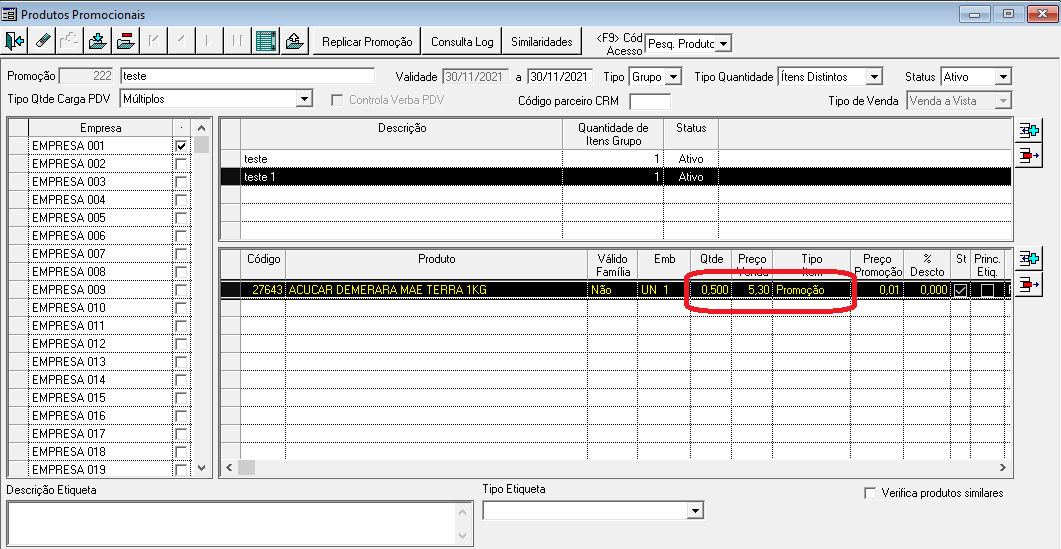Check the EMPRESA 005 checkbox
The width and height of the screenshot is (1061, 549).
point(181,218)
